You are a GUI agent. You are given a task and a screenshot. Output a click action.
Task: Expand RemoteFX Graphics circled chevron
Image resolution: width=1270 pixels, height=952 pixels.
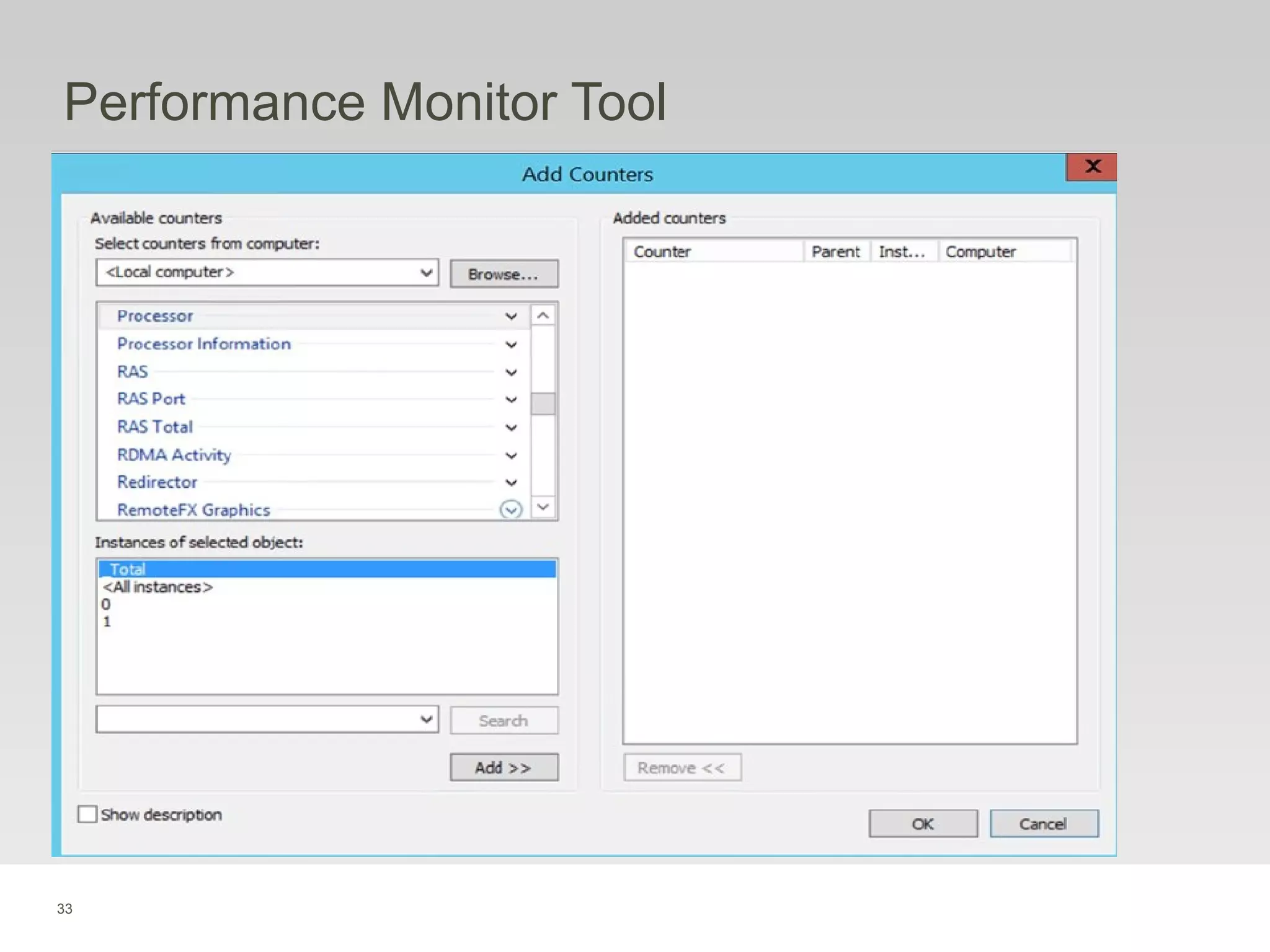coord(510,510)
